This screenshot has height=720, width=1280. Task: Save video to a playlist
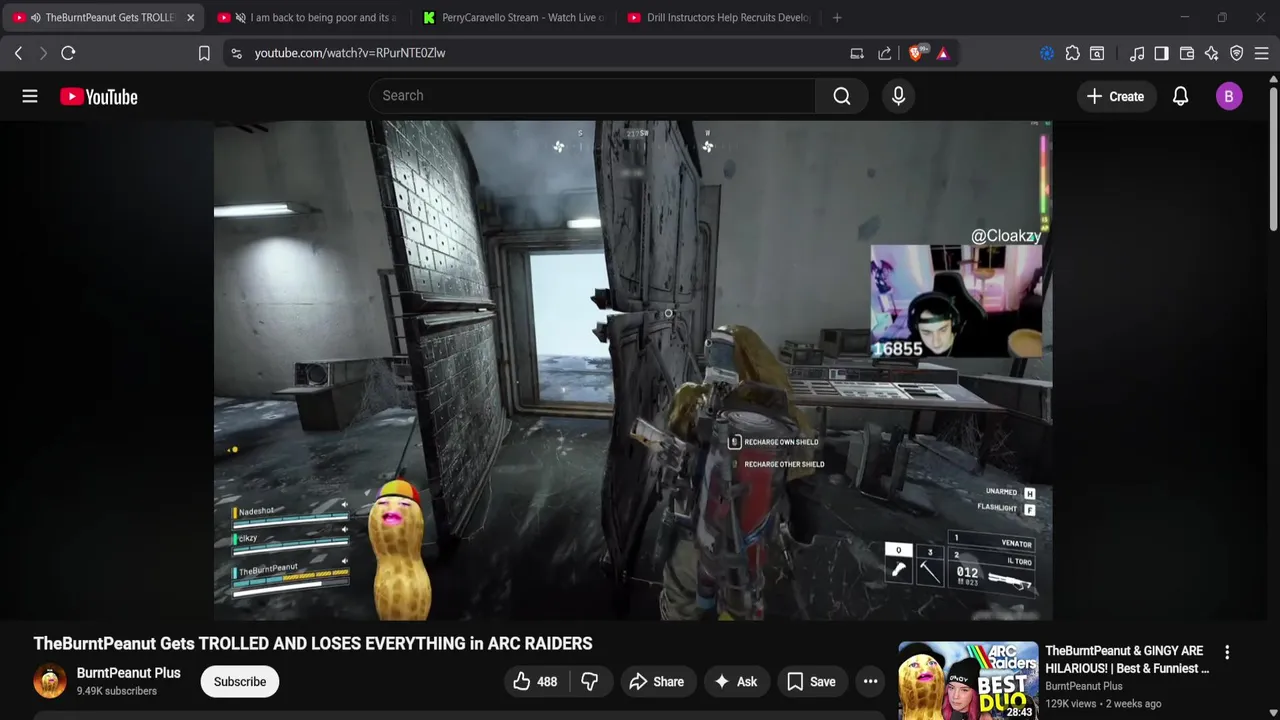pos(811,682)
